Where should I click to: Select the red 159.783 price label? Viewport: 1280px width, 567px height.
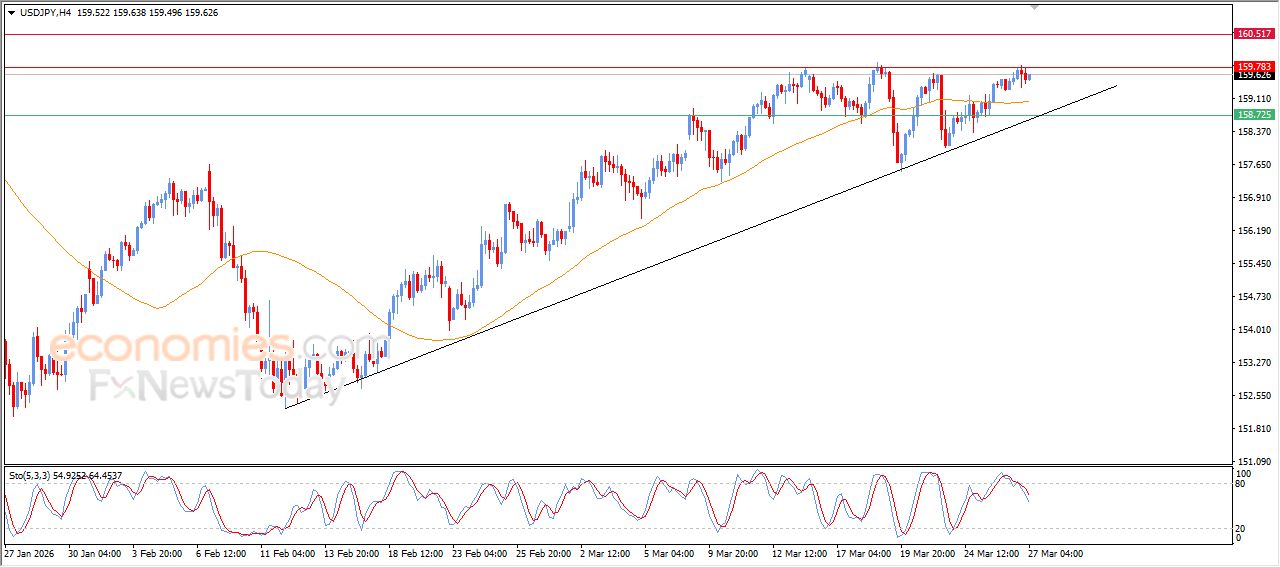coord(1254,67)
